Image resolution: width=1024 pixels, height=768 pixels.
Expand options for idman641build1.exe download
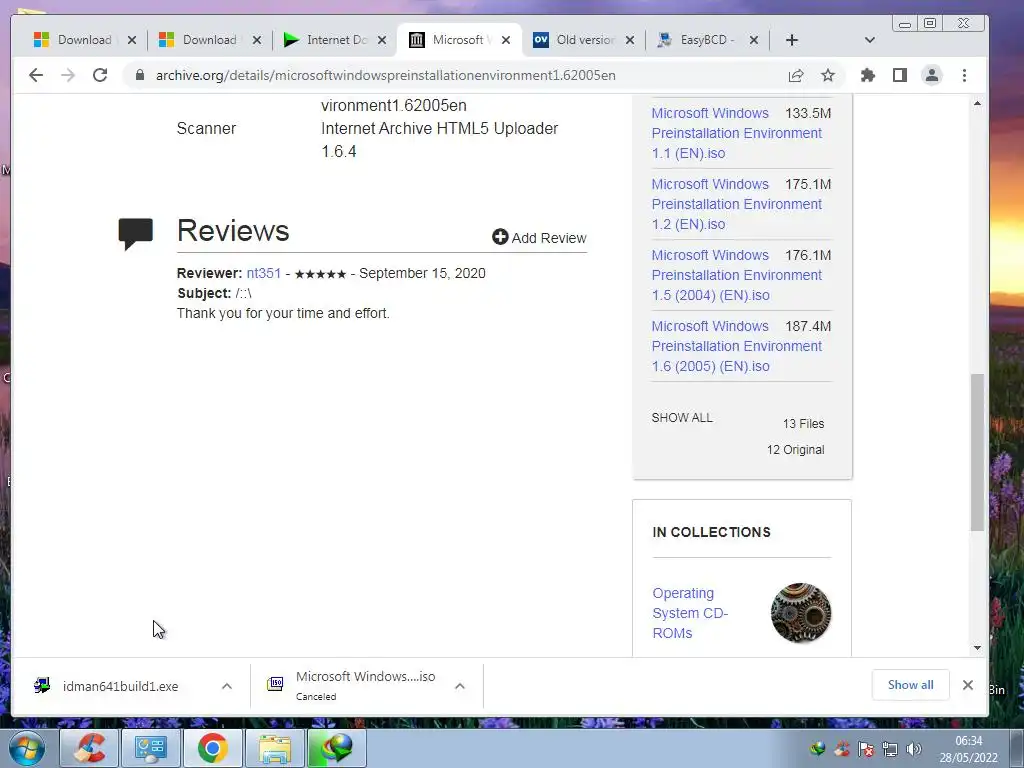pos(227,686)
